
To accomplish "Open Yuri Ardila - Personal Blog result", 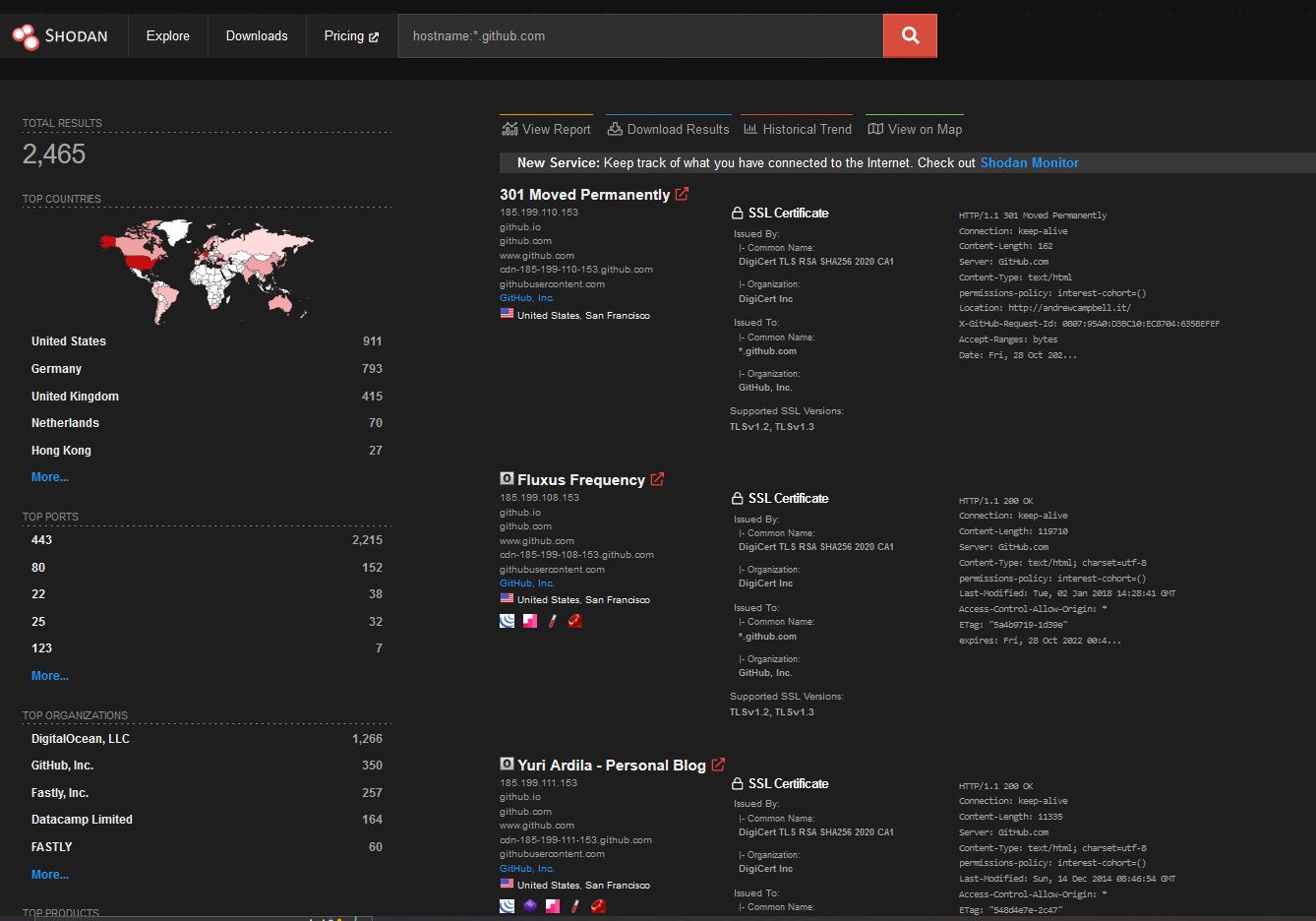I will click(x=612, y=766).
